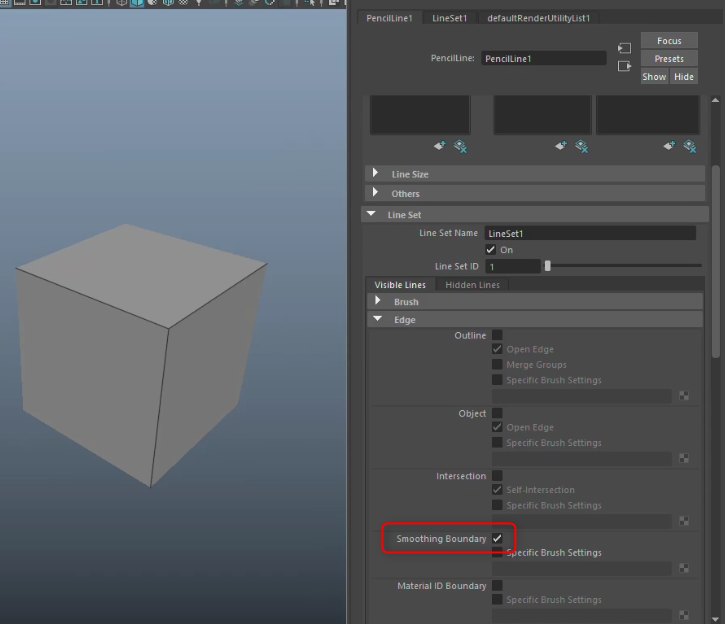Enable the Intersection checkbox
725x624 pixels.
tap(497, 475)
